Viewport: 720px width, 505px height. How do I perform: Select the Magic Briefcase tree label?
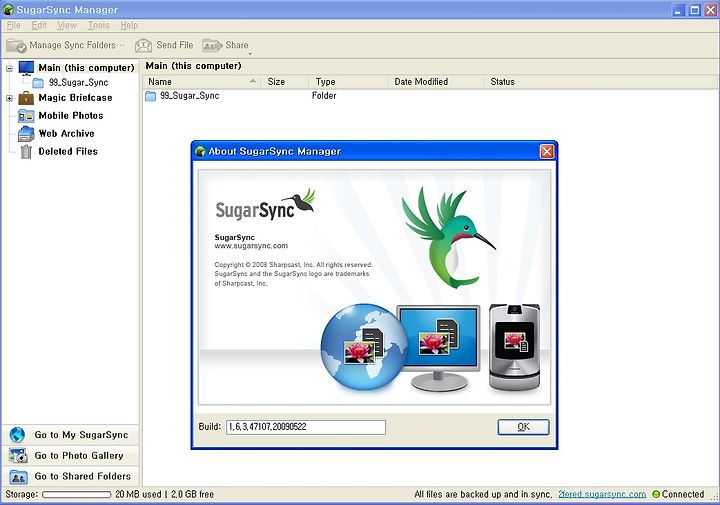[75, 98]
